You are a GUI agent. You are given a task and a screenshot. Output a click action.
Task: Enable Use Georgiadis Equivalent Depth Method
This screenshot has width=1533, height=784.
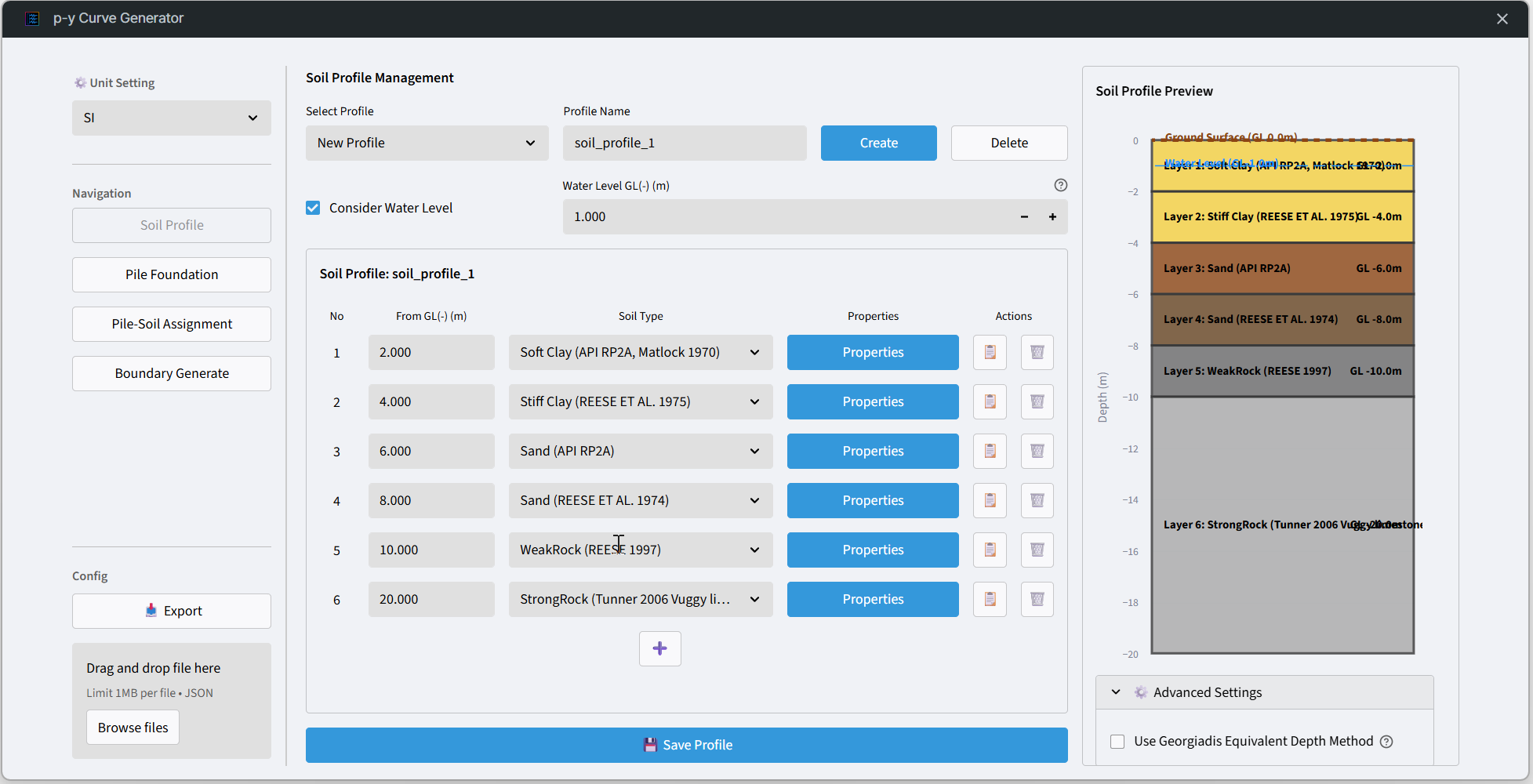1117,742
